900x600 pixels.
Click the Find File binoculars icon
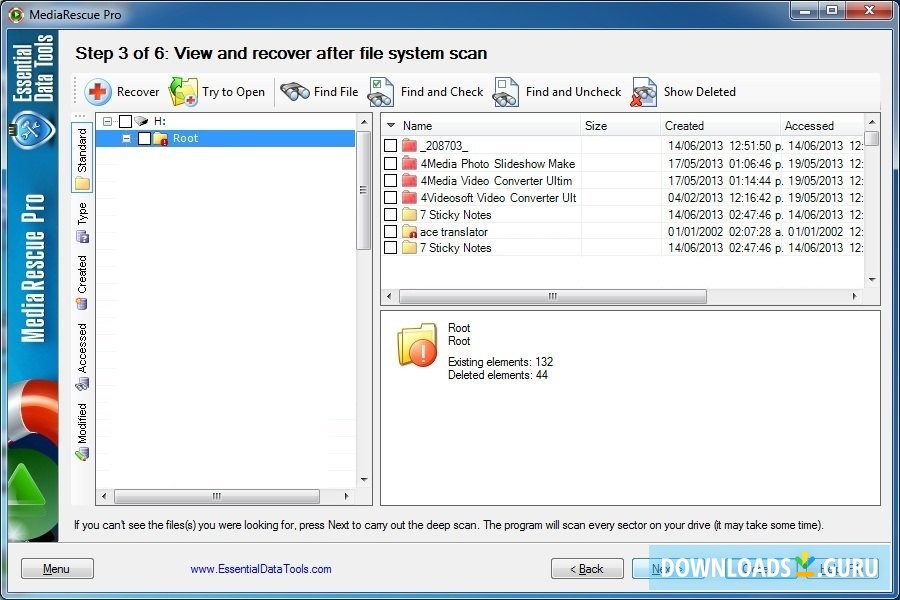(x=294, y=91)
